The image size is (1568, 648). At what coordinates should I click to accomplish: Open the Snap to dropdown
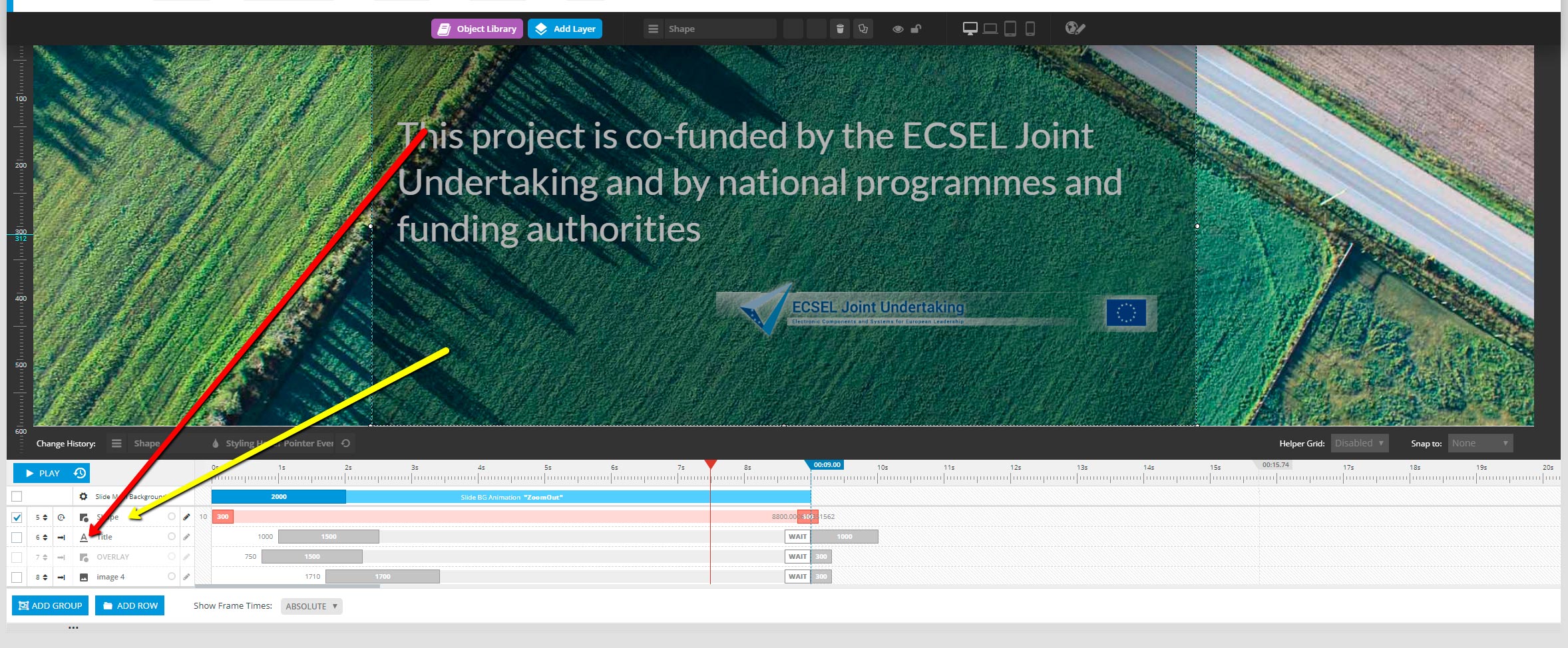[1479, 443]
